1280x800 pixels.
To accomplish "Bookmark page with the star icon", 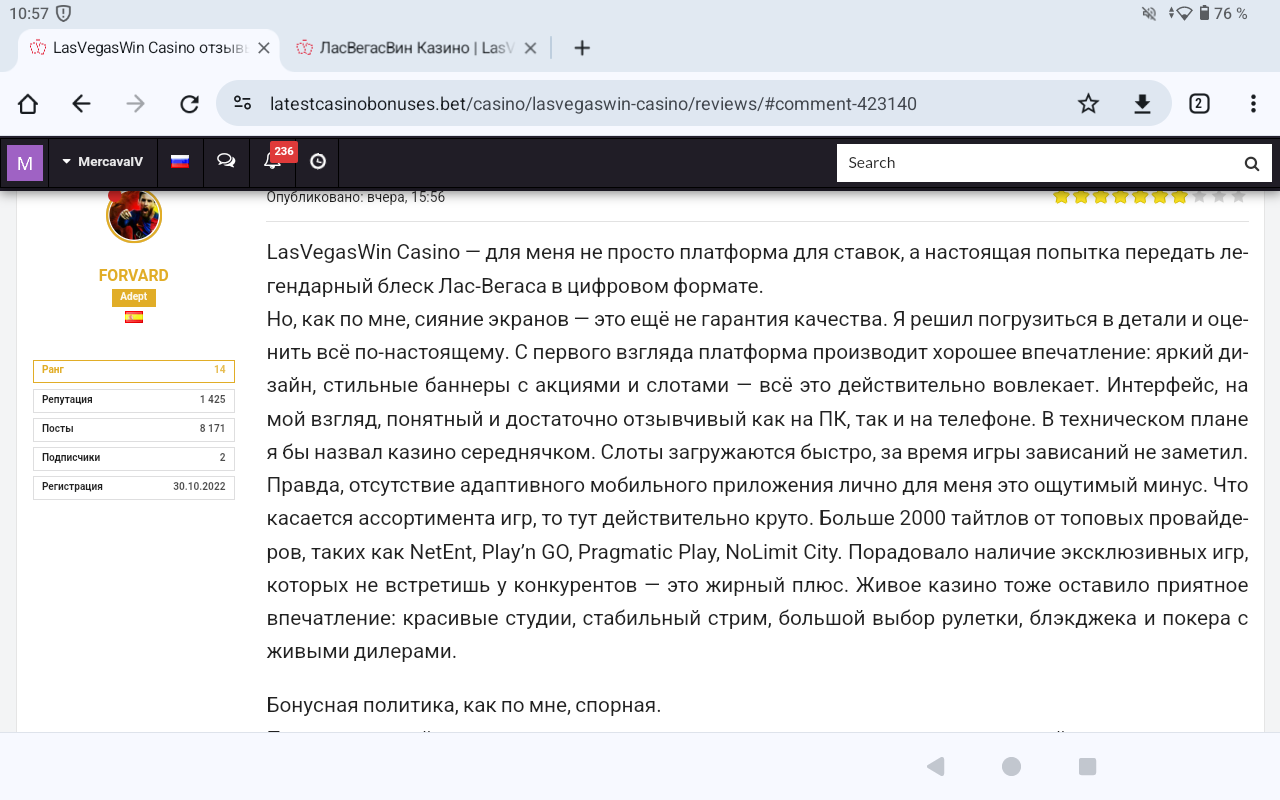I will 1088,104.
